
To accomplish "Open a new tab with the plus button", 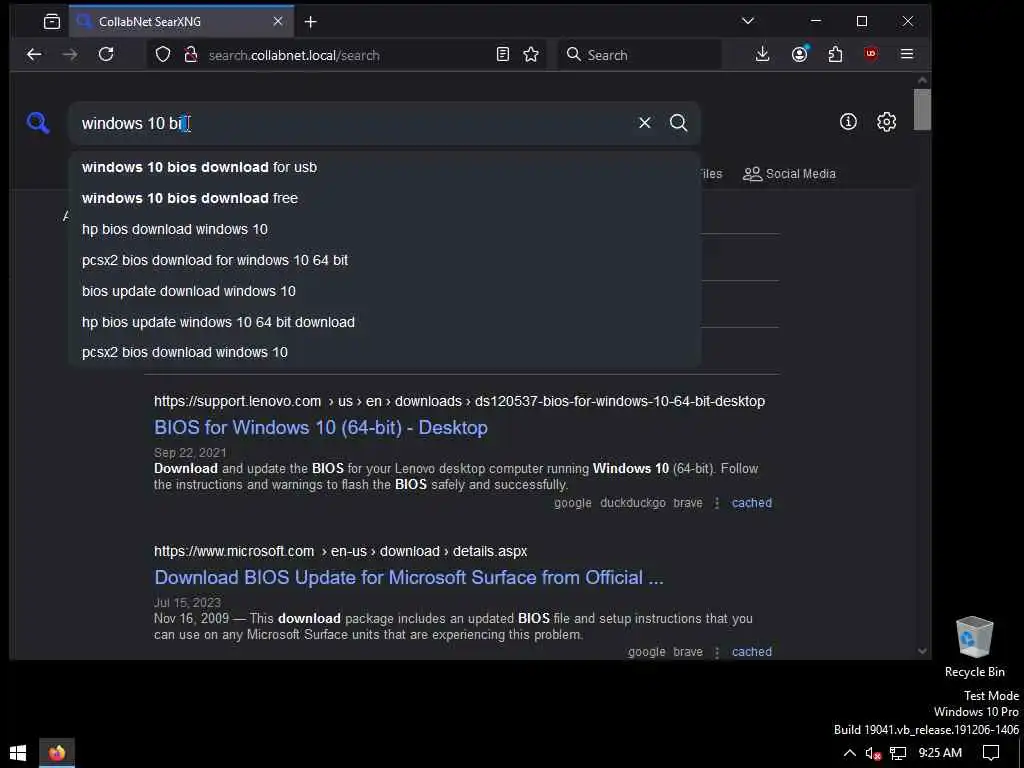I will point(311,22).
